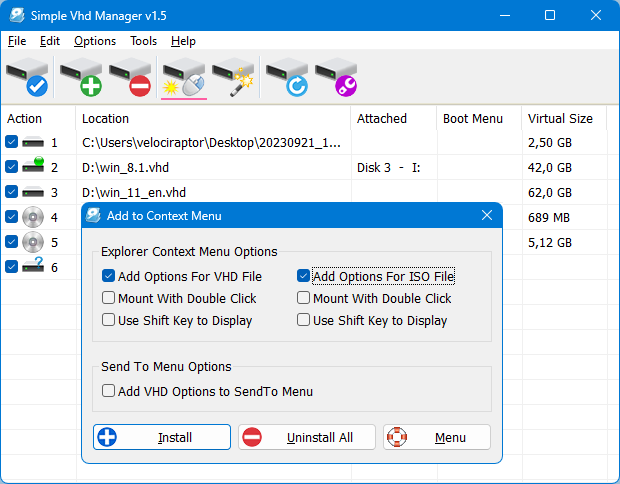Click the ISO disc icon in row 4
Screen dimensions: 620x484
click(x=33, y=216)
